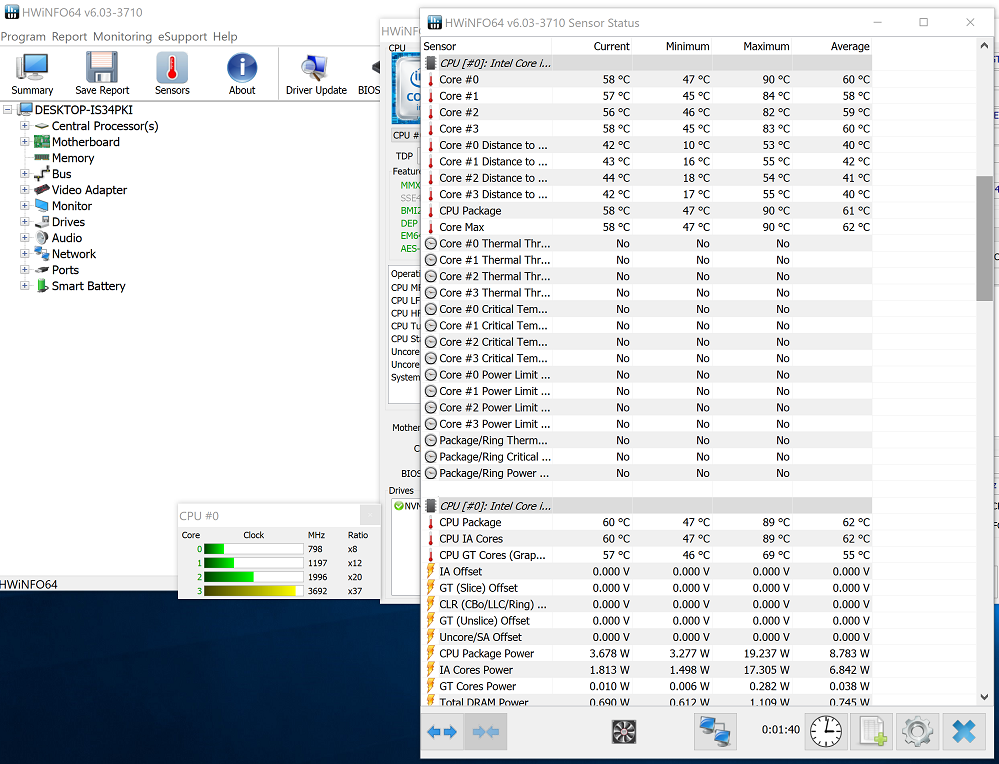
Task: Click the Sensor column header
Action: pos(487,47)
